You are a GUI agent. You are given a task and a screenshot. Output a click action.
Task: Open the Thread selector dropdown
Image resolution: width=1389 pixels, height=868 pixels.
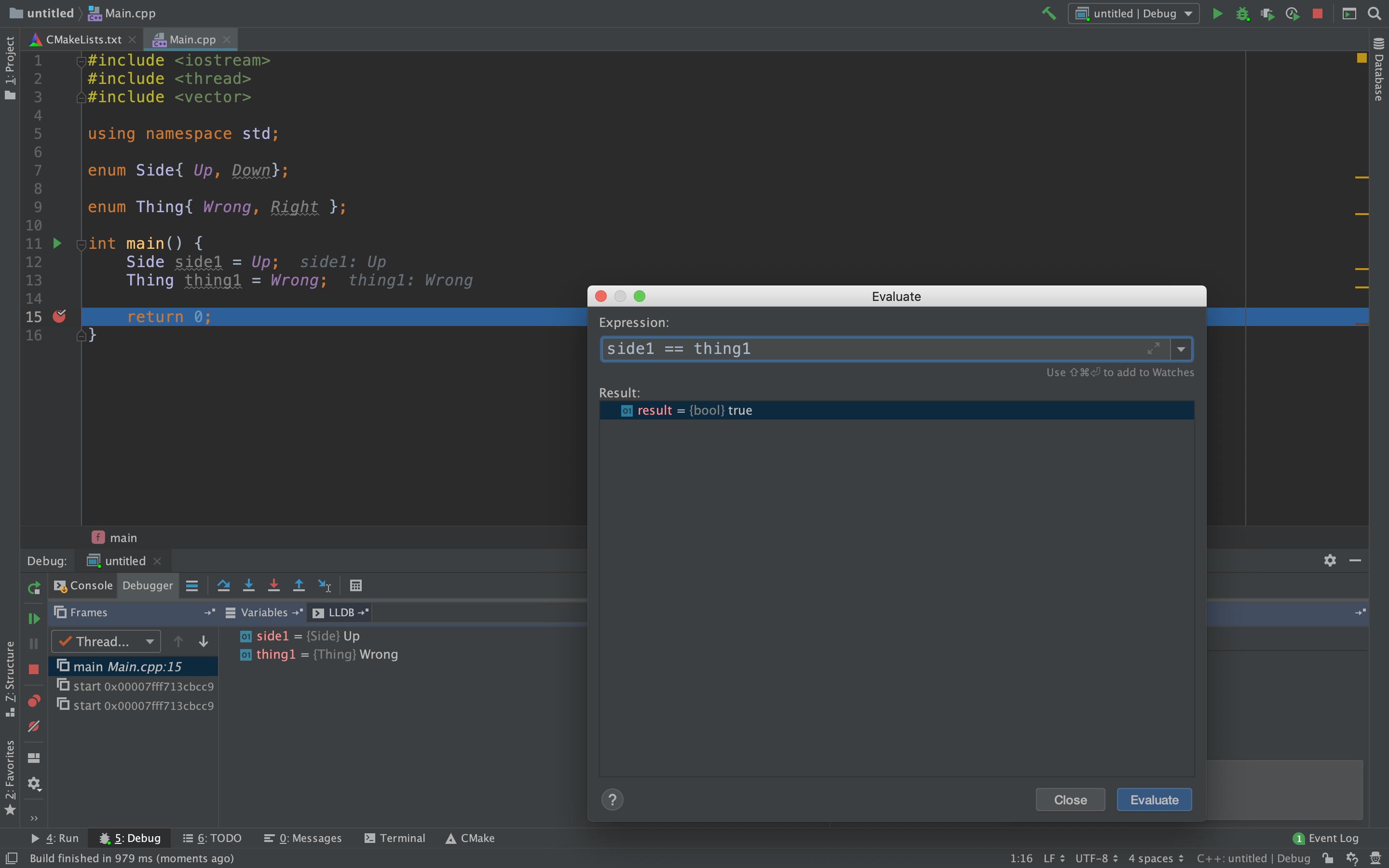[x=106, y=641]
